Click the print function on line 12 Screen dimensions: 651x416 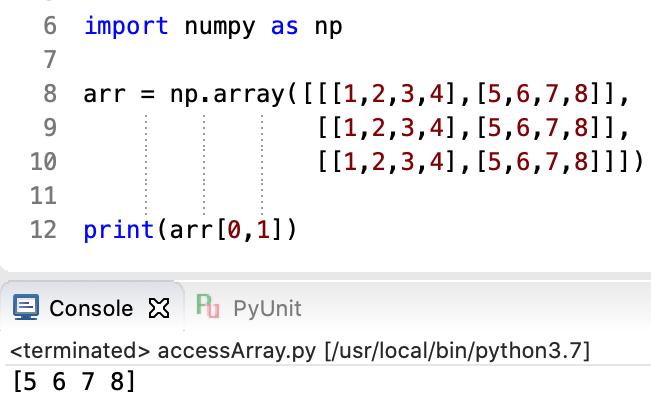pyautogui.click(x=118, y=230)
